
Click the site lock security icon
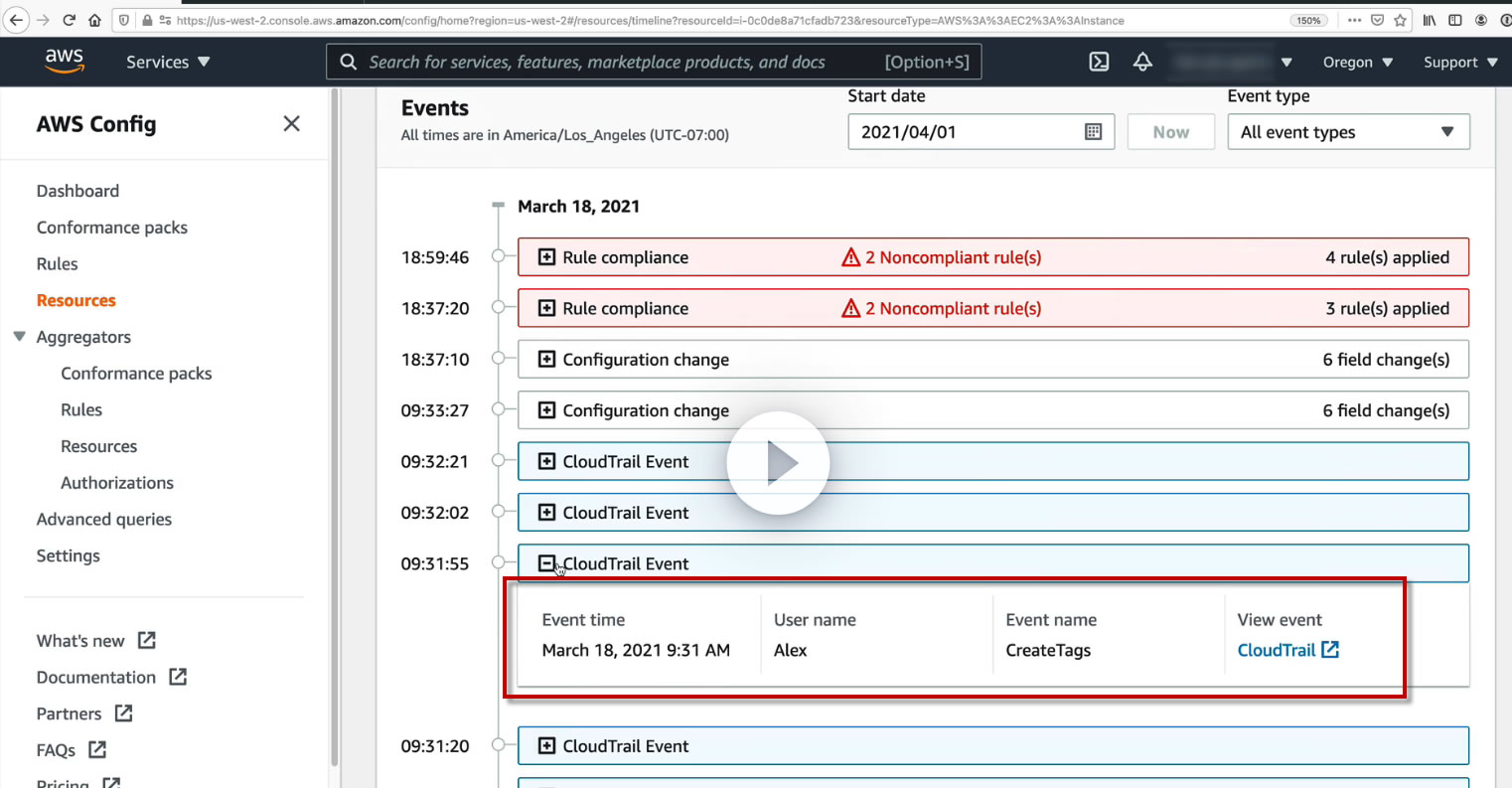147,20
